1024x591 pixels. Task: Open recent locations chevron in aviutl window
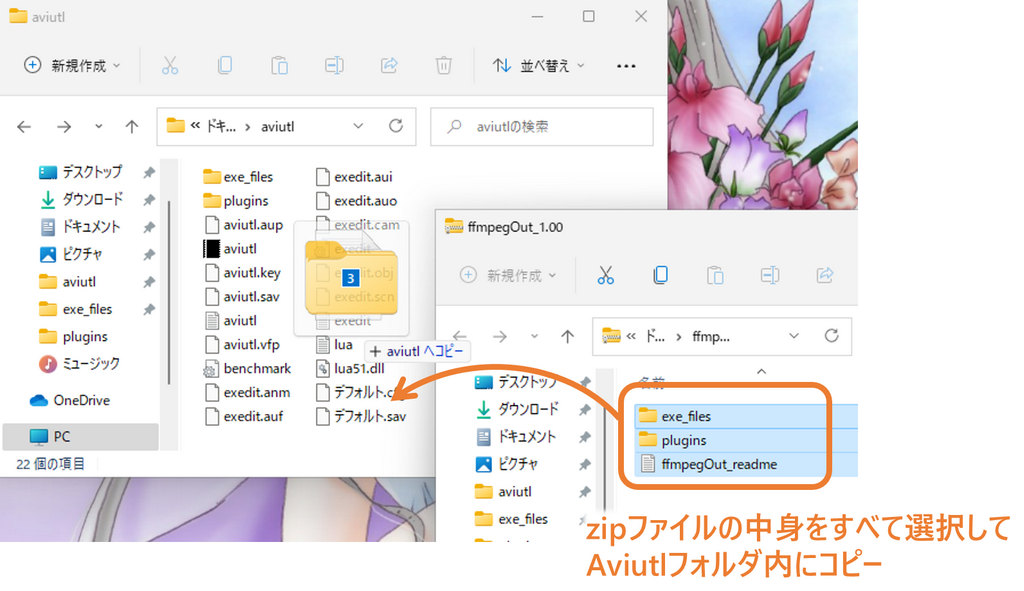click(99, 127)
